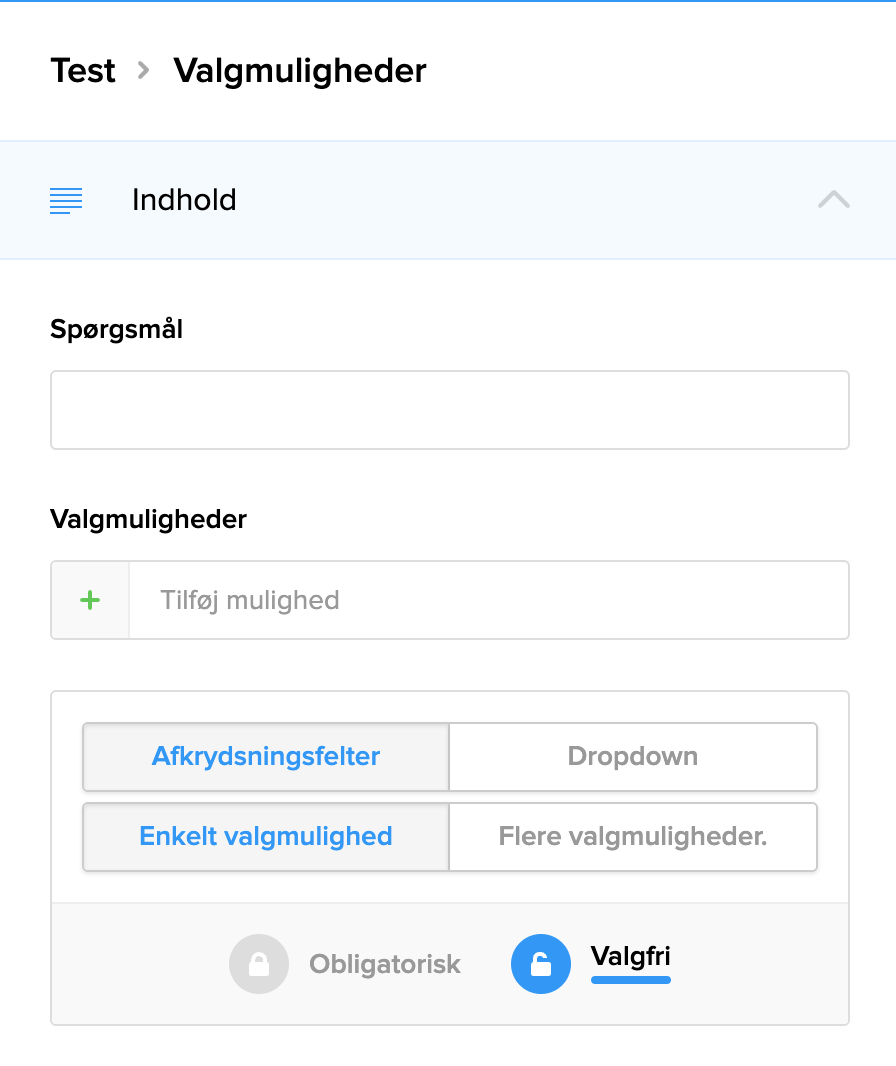Collapse the Indhold section using the chevron
The width and height of the screenshot is (896, 1066).
pos(833,200)
